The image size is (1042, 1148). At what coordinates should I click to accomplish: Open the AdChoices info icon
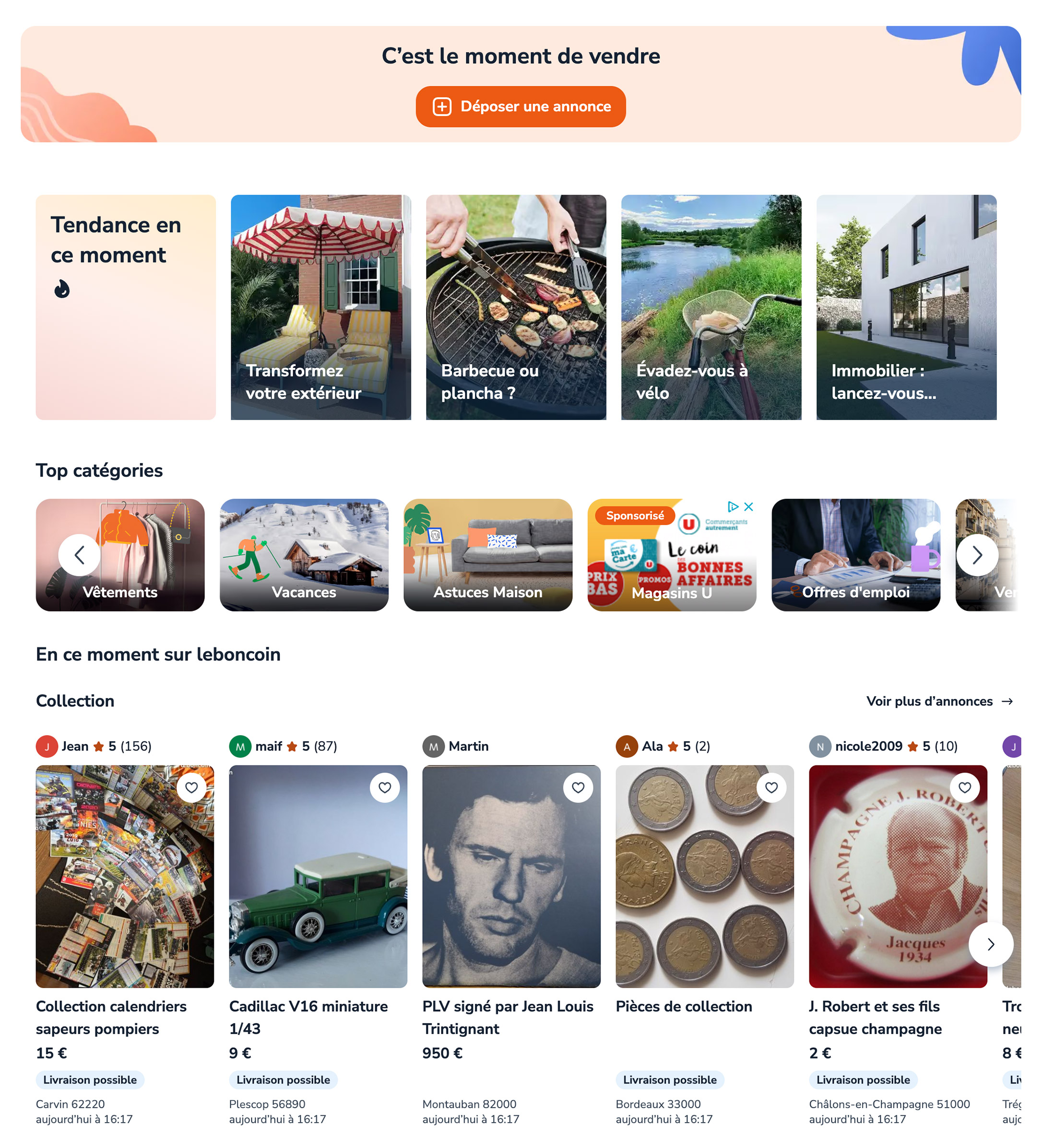click(733, 506)
